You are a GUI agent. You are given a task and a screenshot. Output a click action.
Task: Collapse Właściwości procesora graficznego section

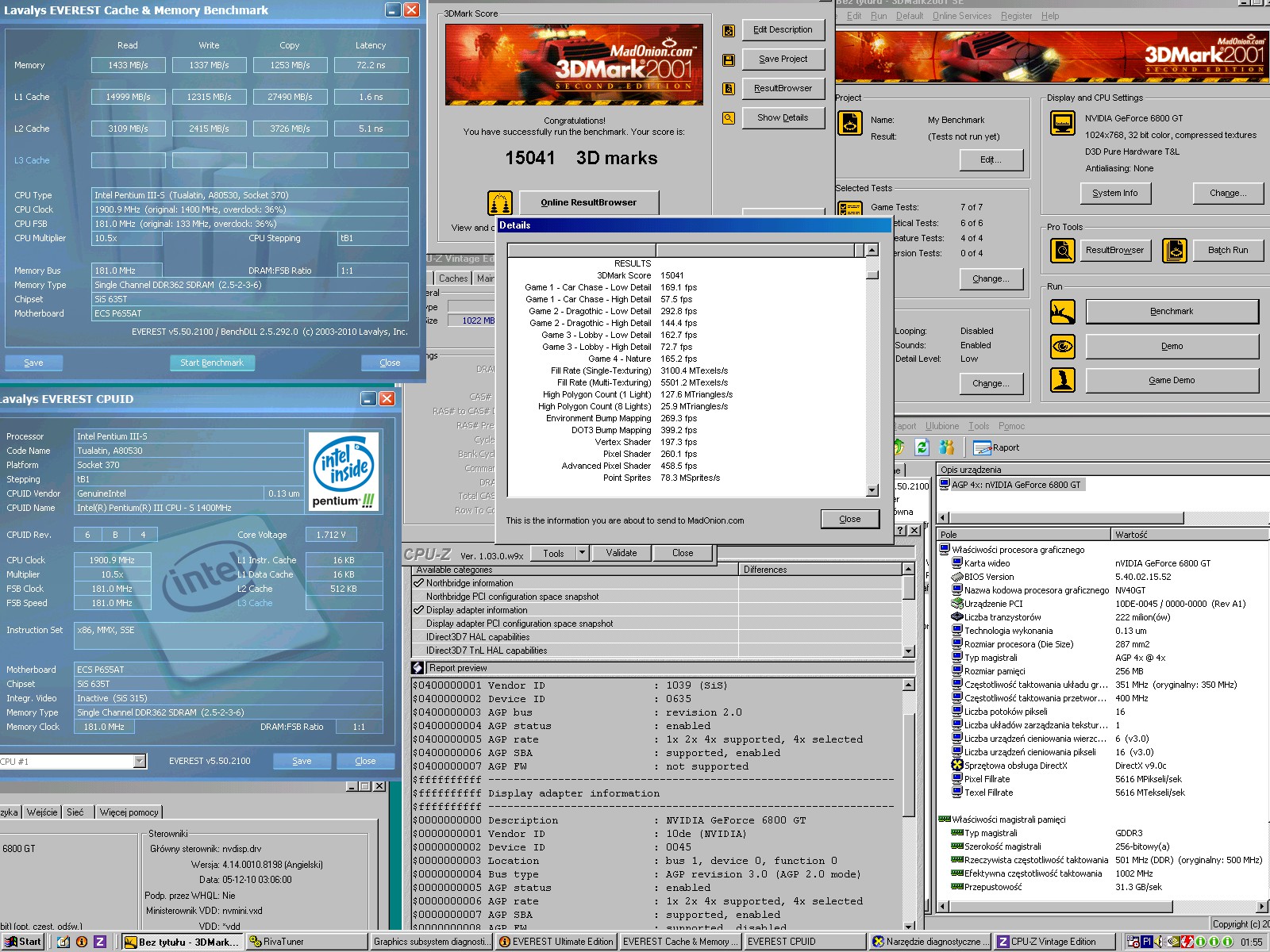pyautogui.click(x=945, y=550)
